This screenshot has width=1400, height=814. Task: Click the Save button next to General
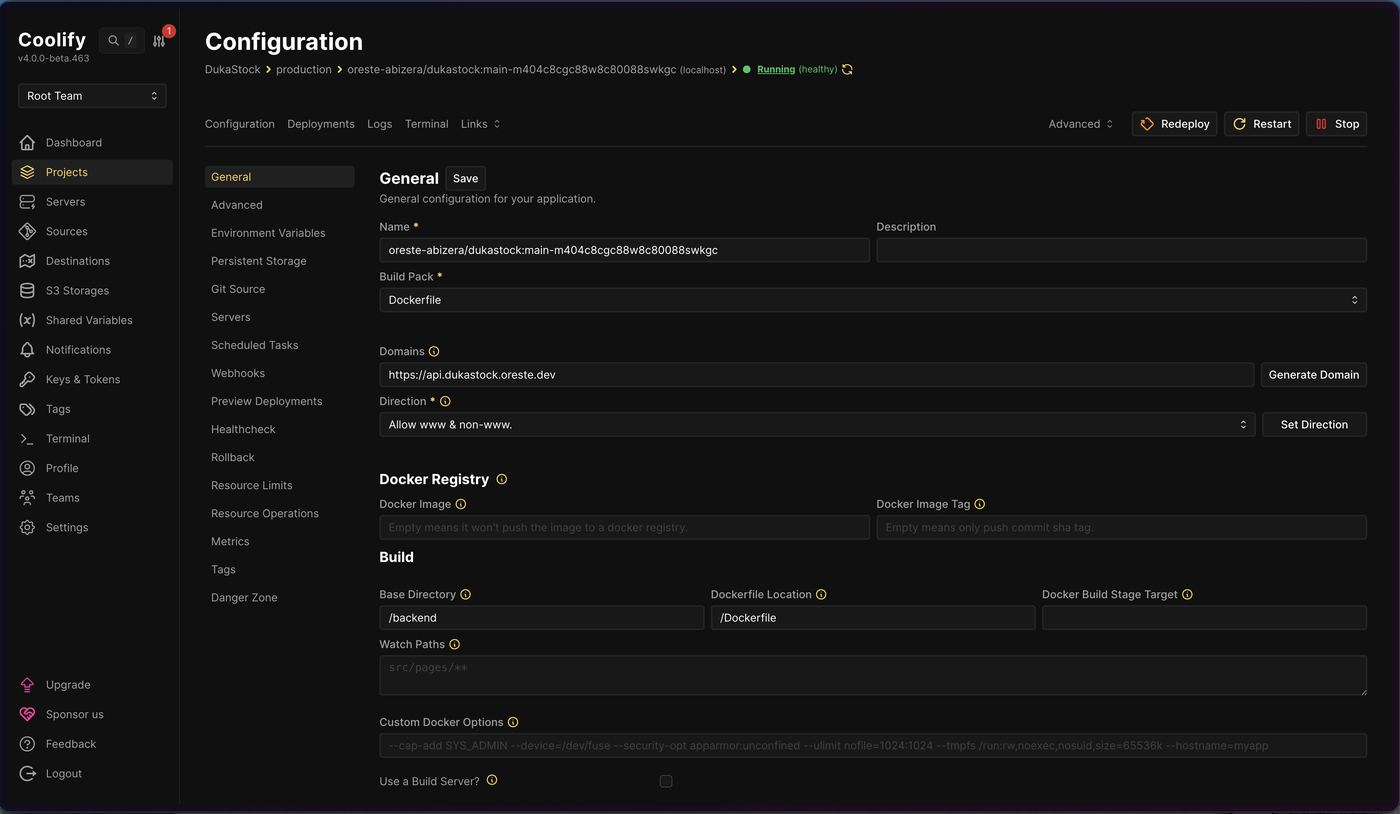click(x=466, y=178)
